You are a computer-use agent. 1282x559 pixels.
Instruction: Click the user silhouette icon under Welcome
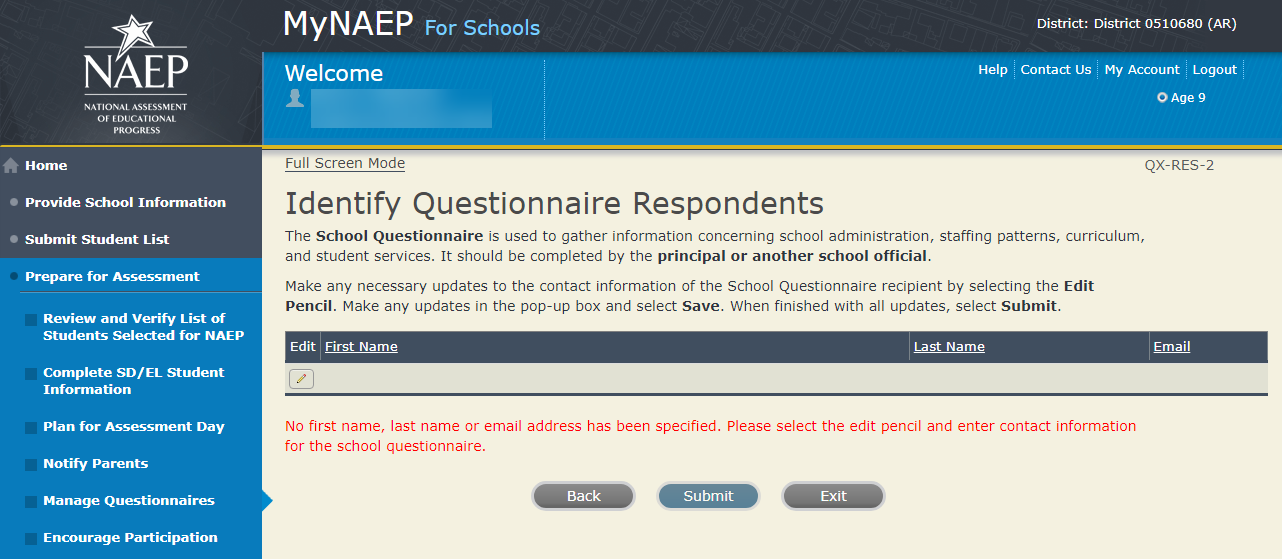pyautogui.click(x=295, y=98)
